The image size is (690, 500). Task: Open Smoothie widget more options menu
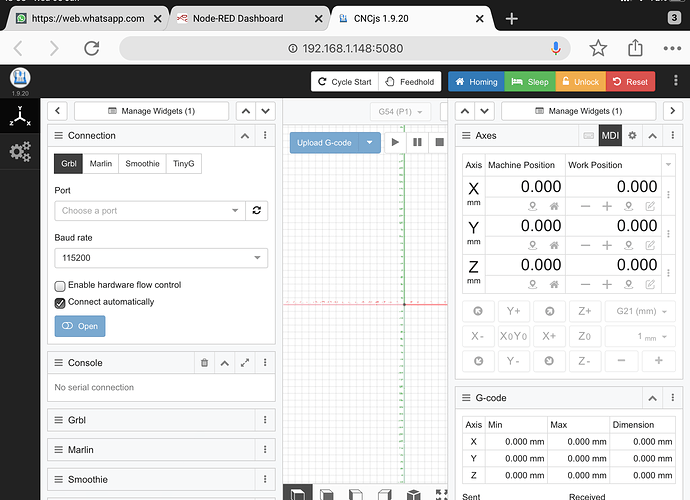click(x=265, y=479)
